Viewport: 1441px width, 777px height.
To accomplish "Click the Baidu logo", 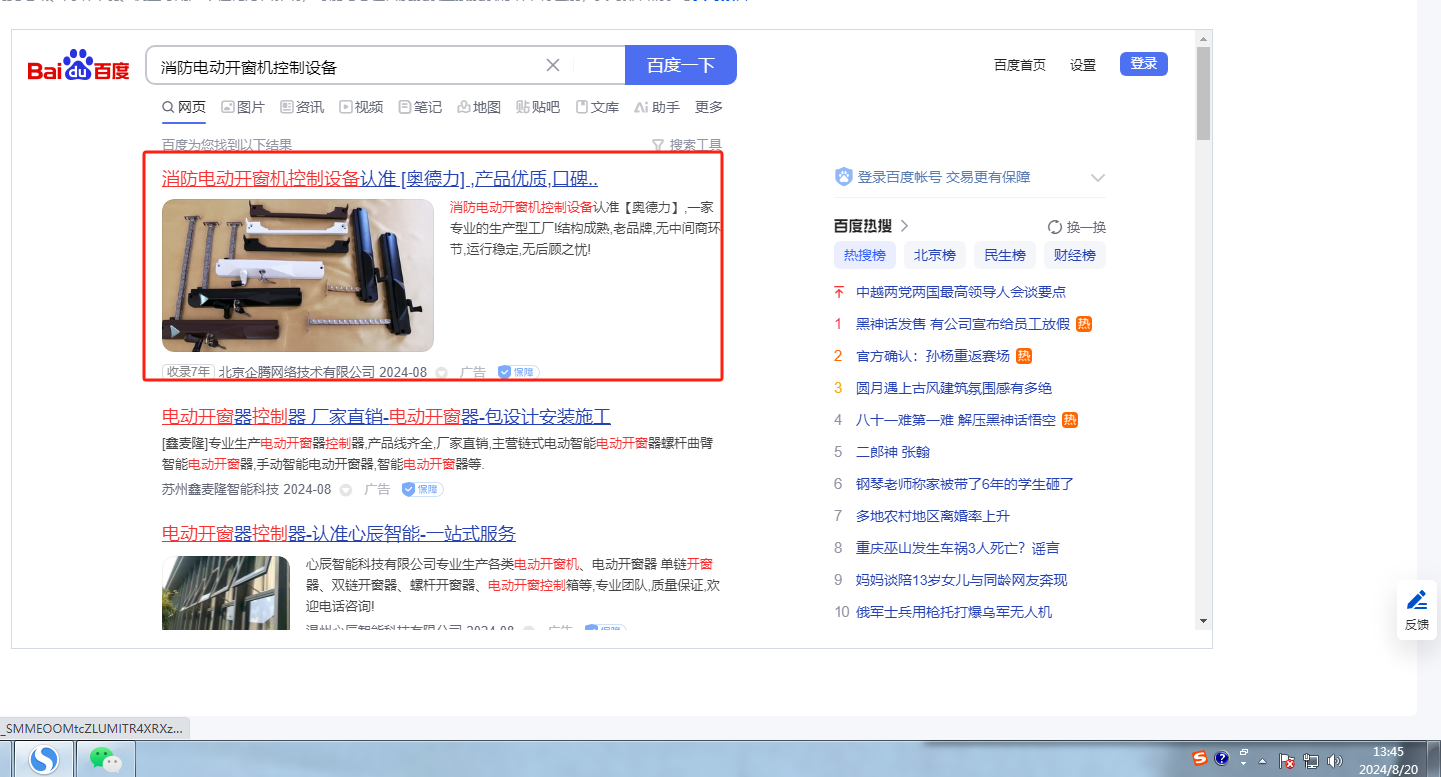I will pos(78,66).
